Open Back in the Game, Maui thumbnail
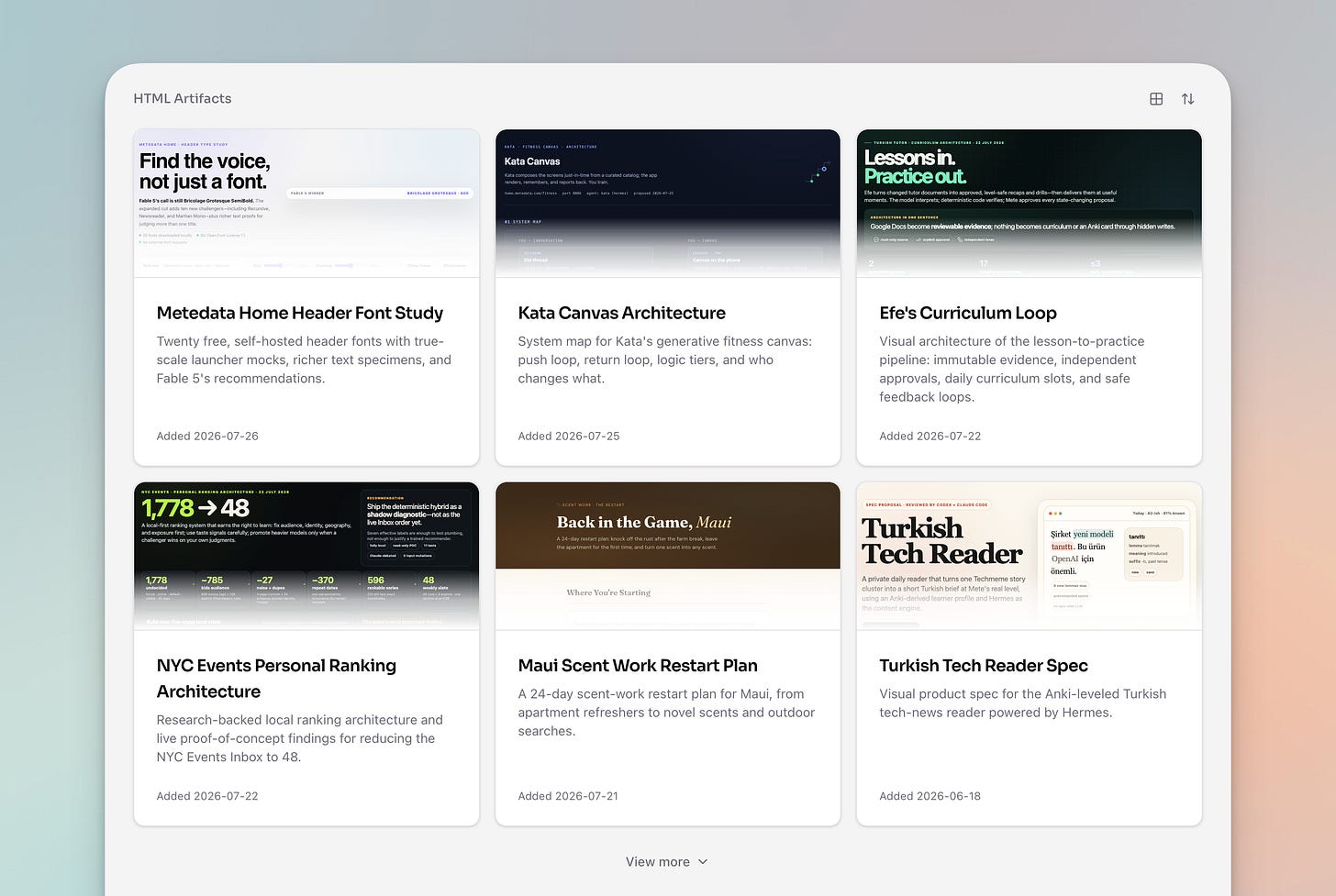Viewport: 1336px width, 896px height. 668,556
